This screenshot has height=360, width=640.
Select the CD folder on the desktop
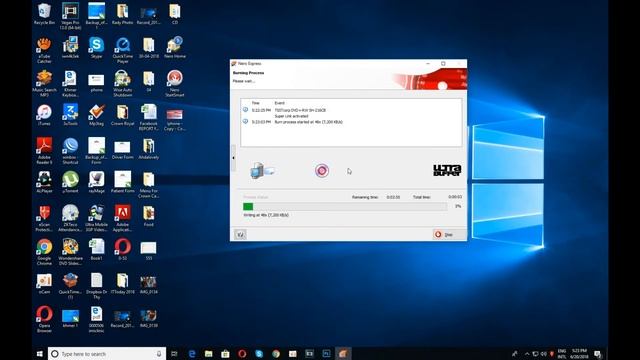coord(175,14)
